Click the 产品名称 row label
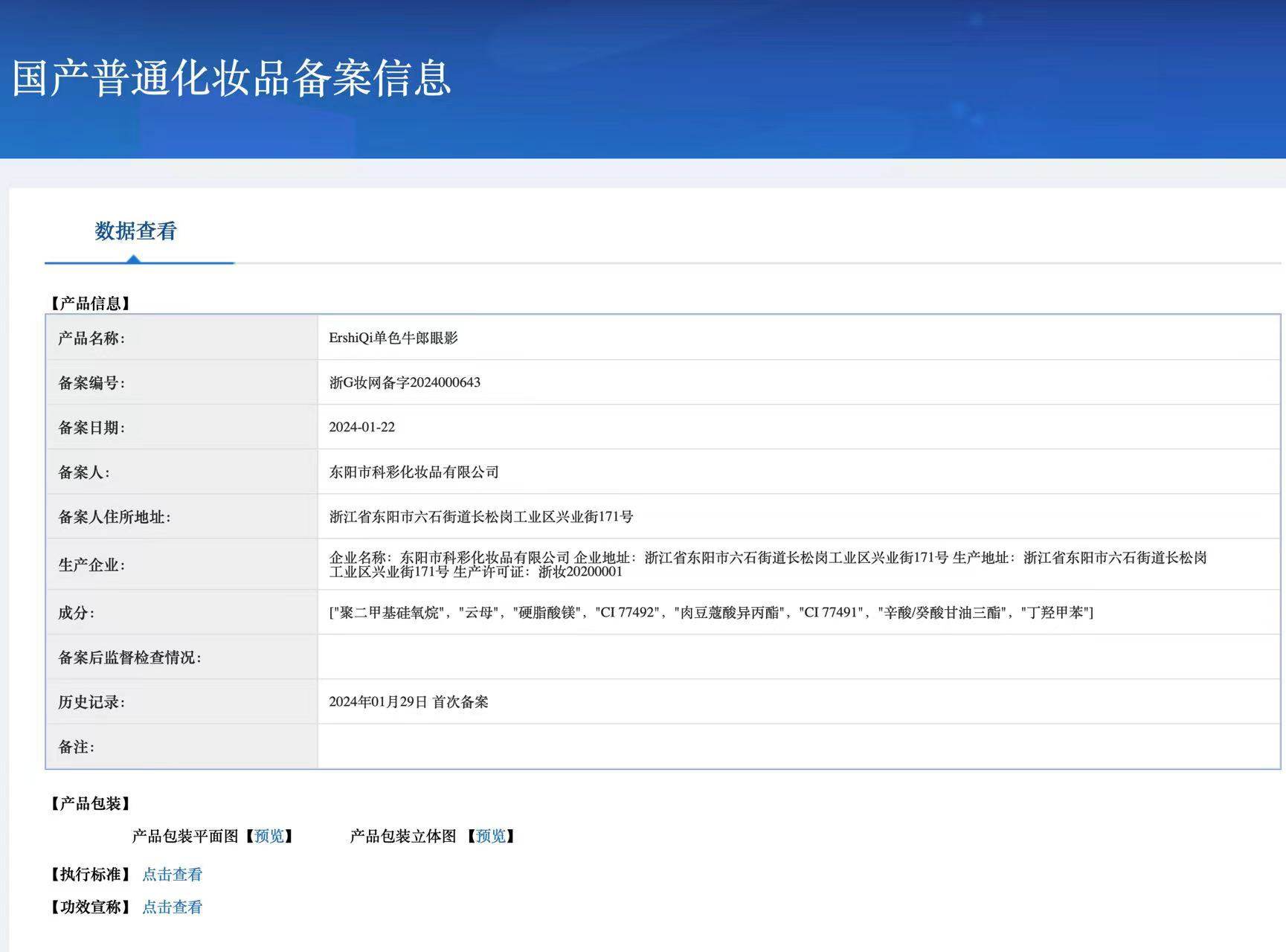The height and width of the screenshot is (952, 1286). (x=91, y=338)
